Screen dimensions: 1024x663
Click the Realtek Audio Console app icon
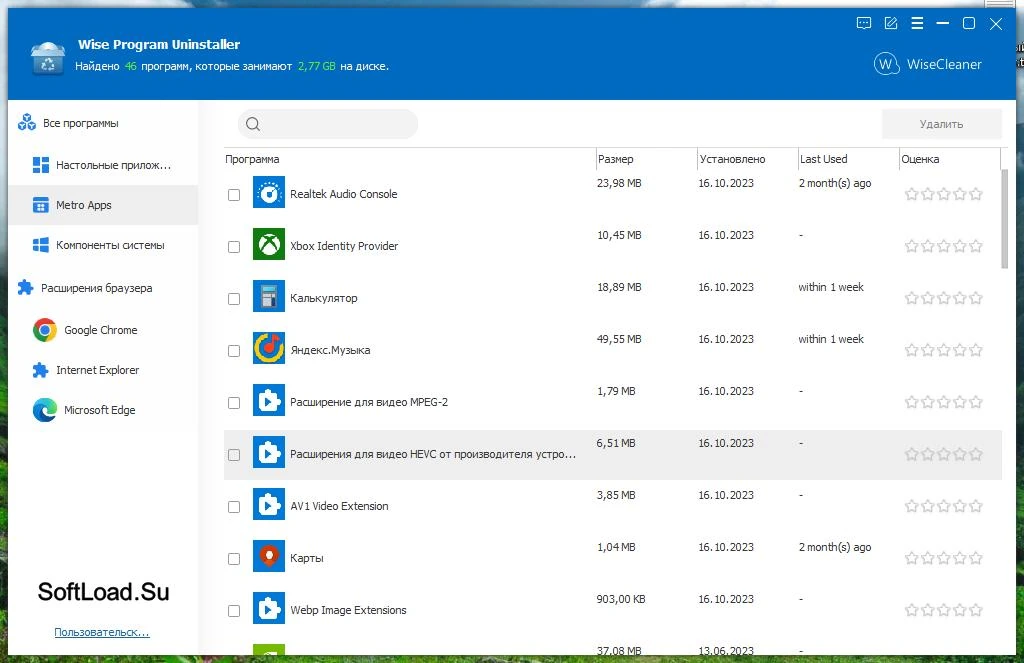coord(268,193)
